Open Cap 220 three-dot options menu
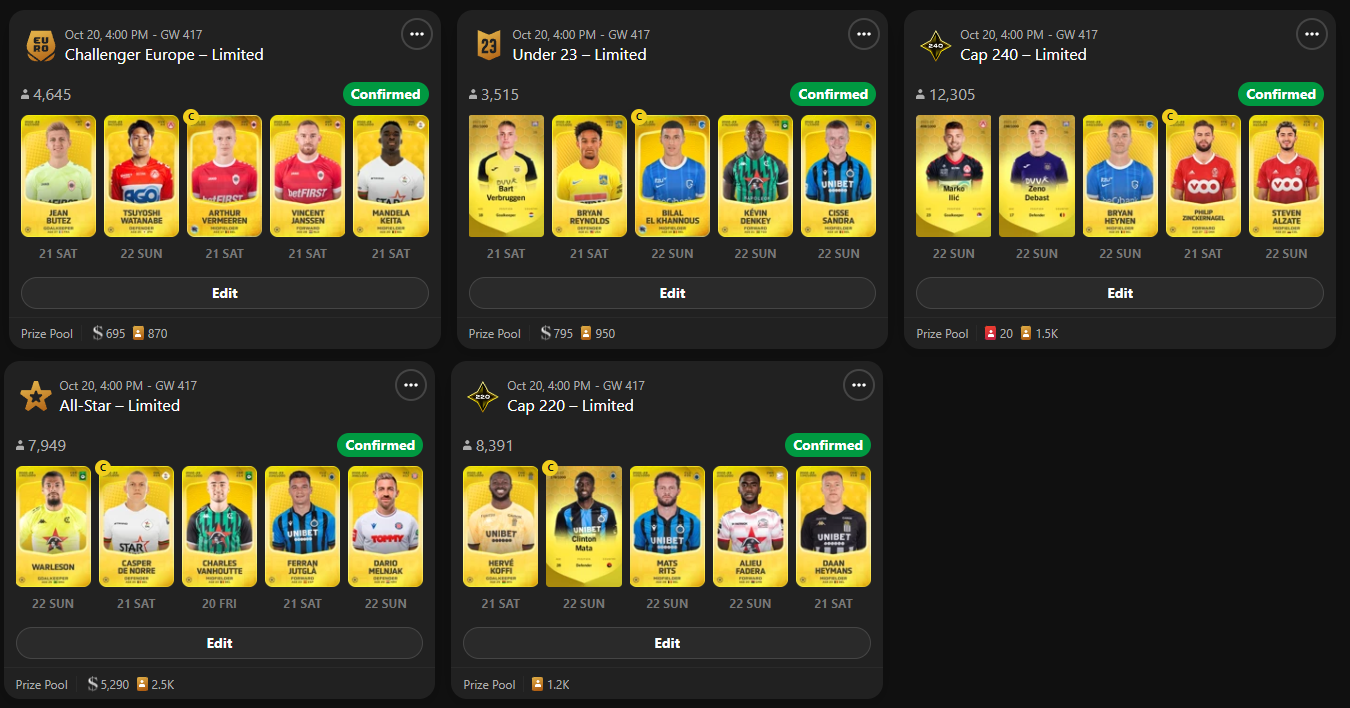The width and height of the screenshot is (1350, 708). pos(859,385)
